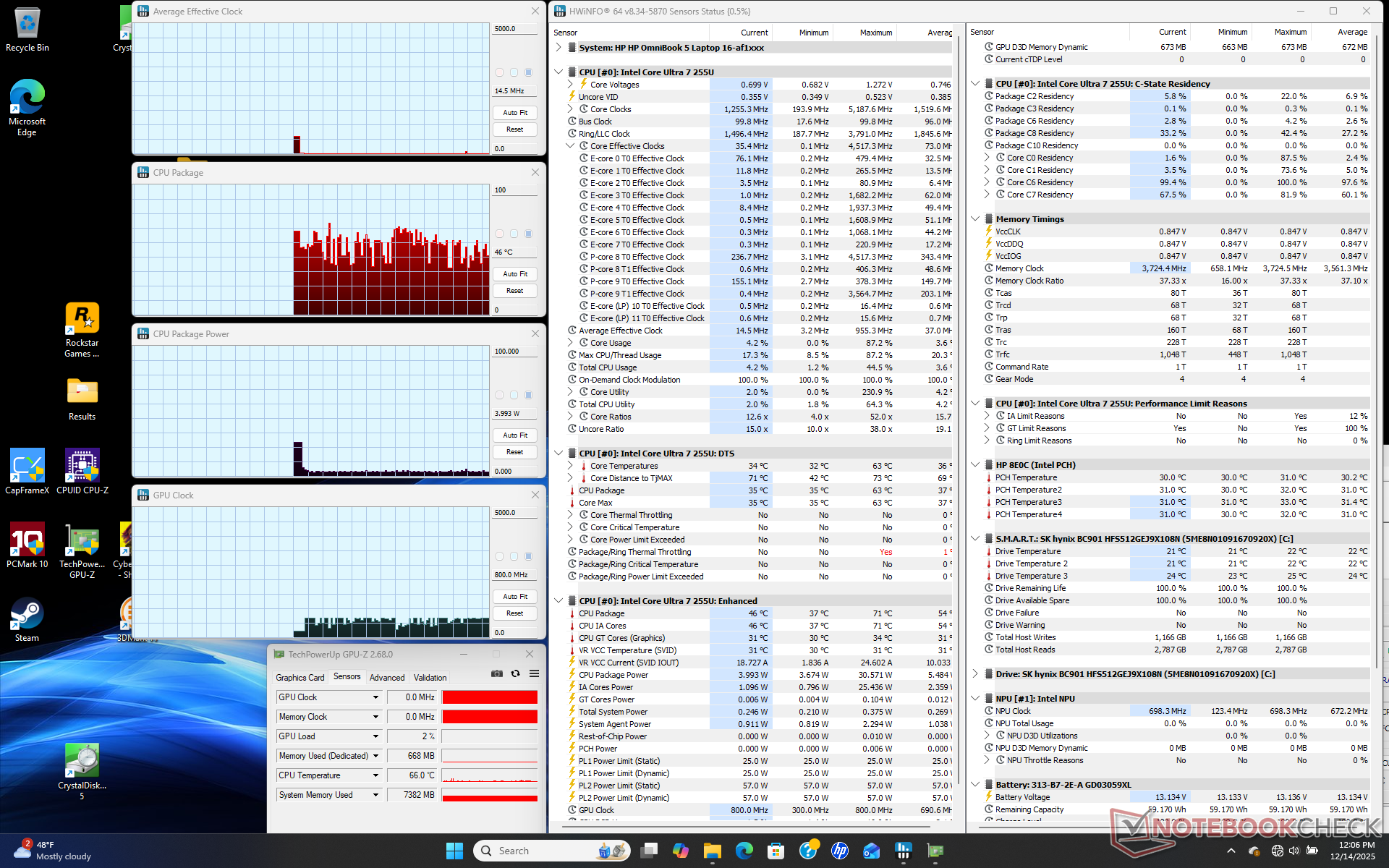1389x868 pixels.
Task: Click Reset in GPU Clock graph window
Action: pos(515,613)
